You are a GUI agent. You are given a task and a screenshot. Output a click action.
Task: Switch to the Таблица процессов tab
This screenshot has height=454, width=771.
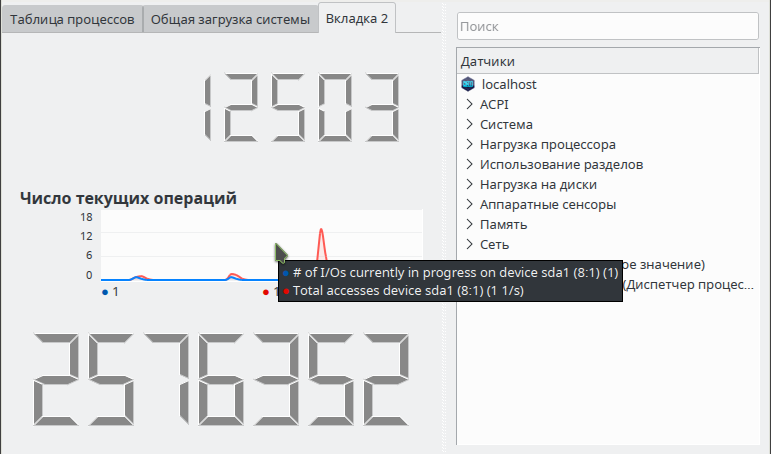72,20
